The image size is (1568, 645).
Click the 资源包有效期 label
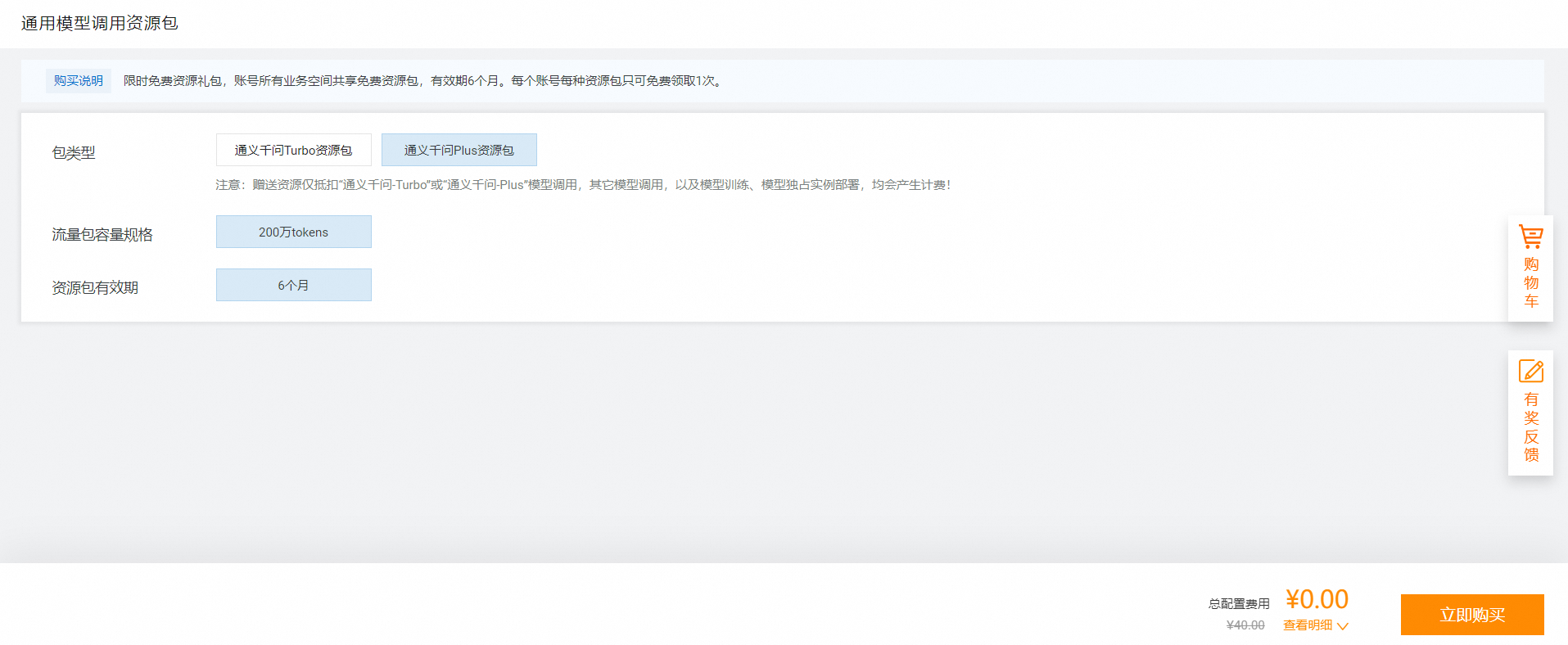point(95,288)
